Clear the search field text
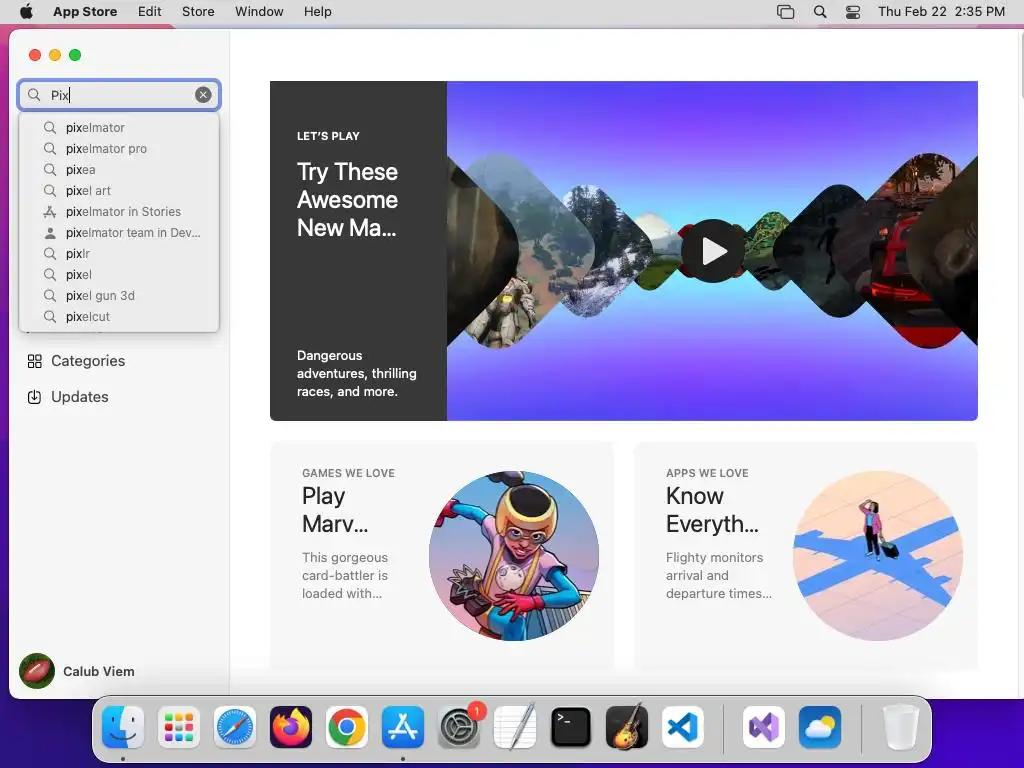1024x768 pixels. click(203, 95)
